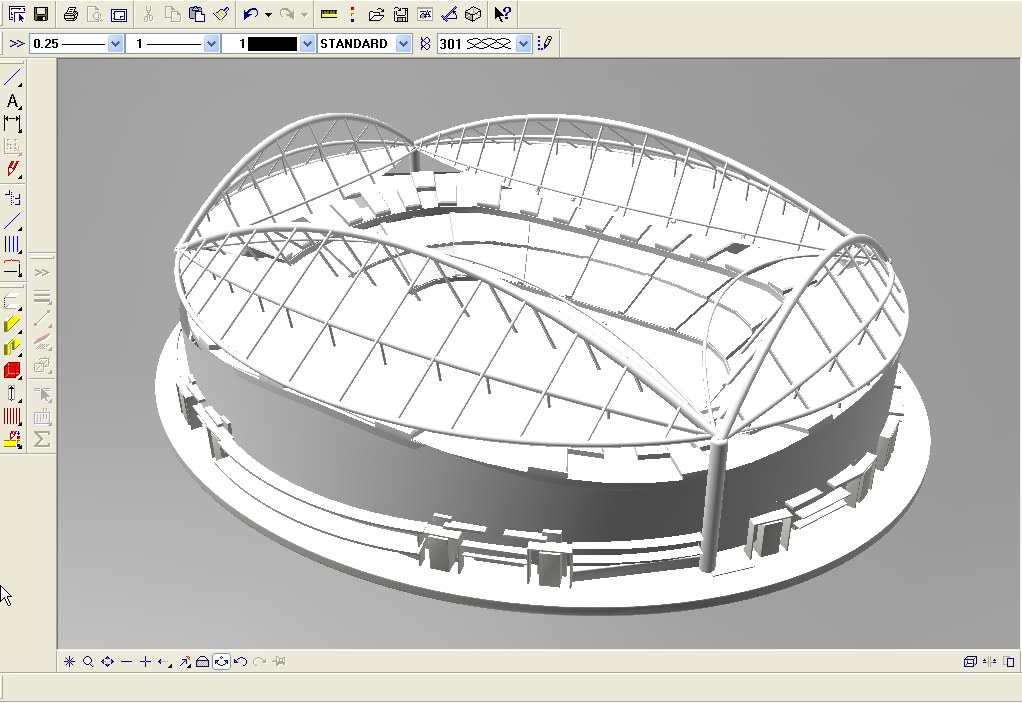
Task: Click the 3D cube icon in top toolbar
Action: coord(474,14)
